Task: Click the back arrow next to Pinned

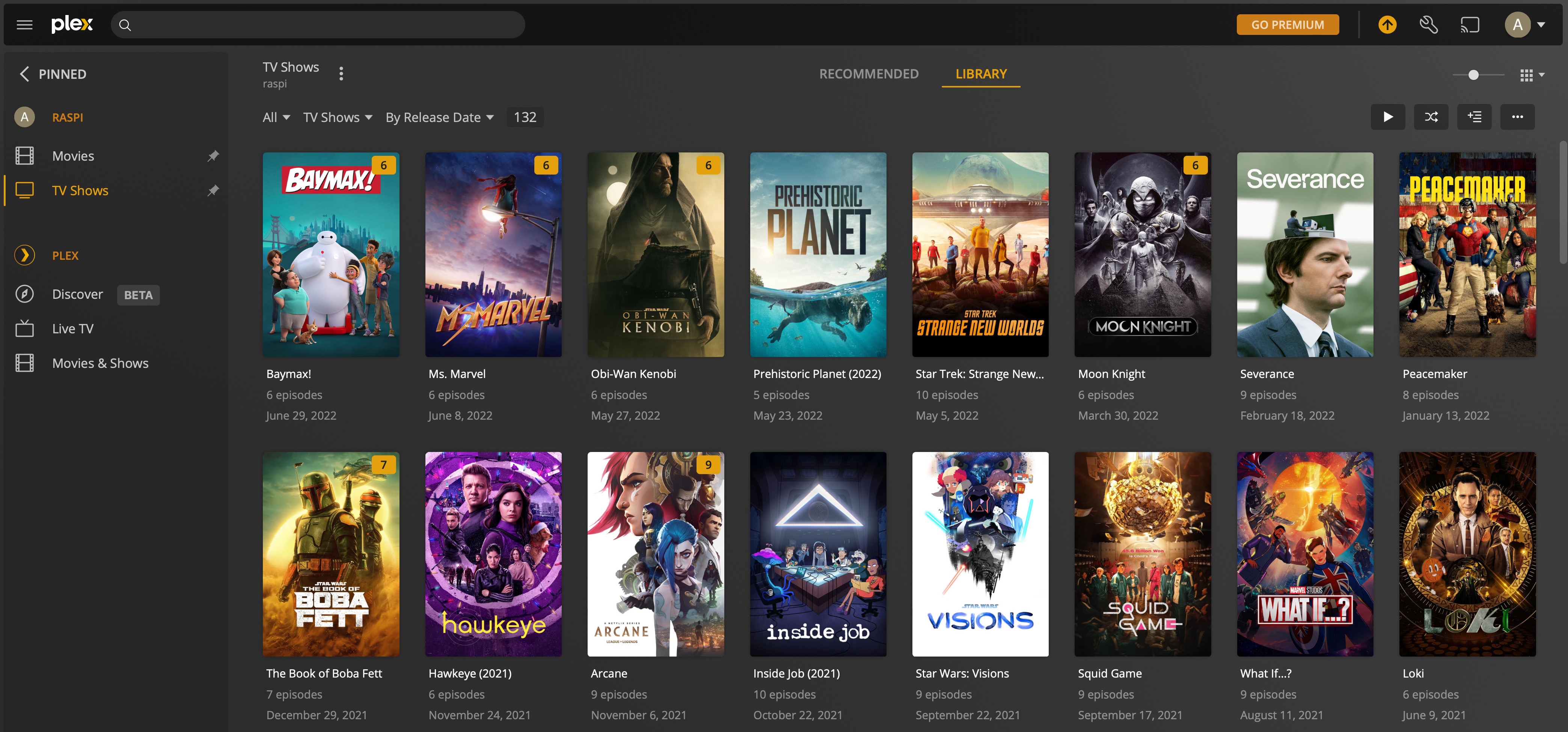Action: (x=24, y=74)
